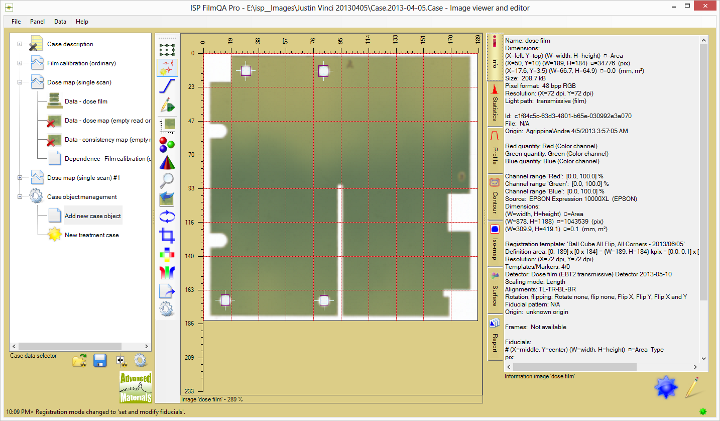720x421 pixels.
Task: Click the top-left fiducial marker on film
Action: tap(246, 70)
